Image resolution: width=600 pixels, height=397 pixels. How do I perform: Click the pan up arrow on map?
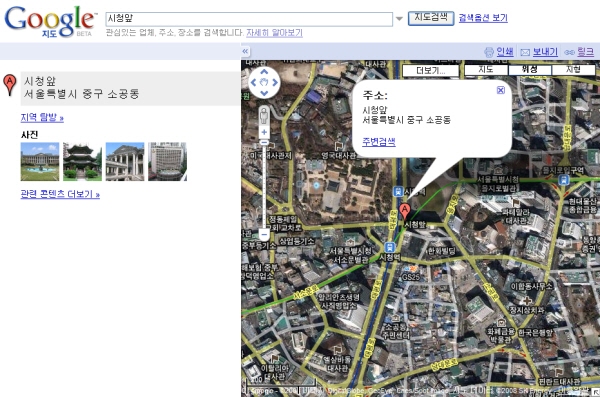click(264, 72)
